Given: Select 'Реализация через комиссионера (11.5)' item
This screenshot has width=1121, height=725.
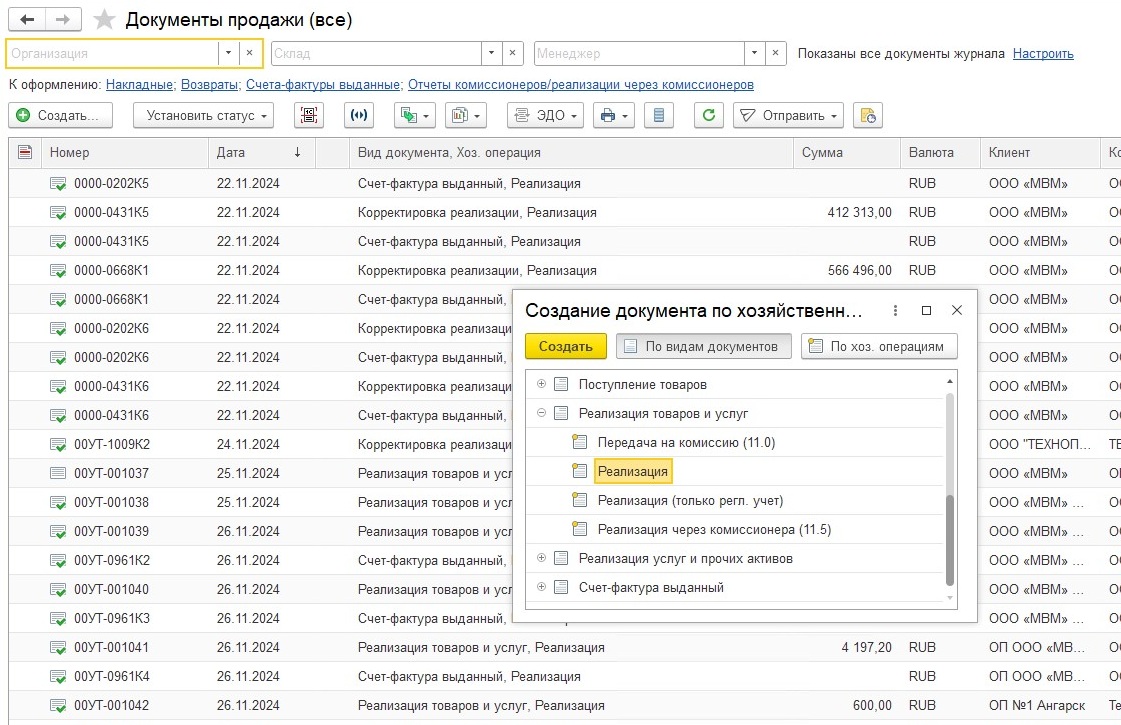Looking at the screenshot, I should tap(713, 529).
